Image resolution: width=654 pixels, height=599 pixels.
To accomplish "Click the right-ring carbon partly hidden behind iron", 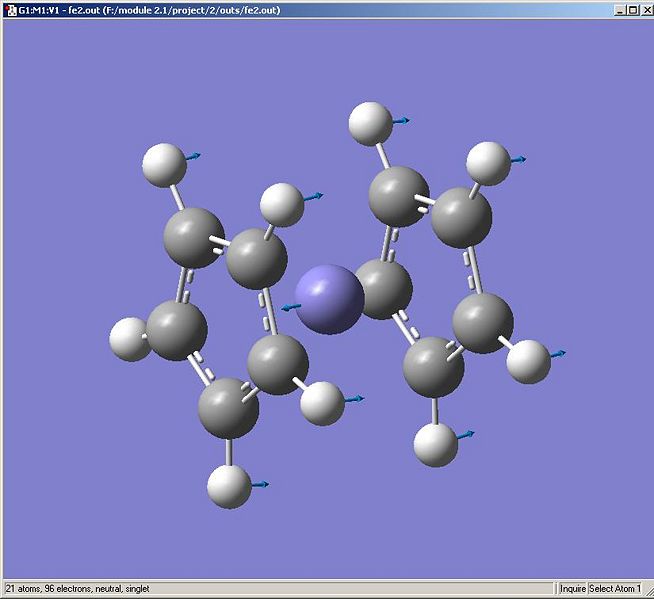I will pyautogui.click(x=386, y=289).
